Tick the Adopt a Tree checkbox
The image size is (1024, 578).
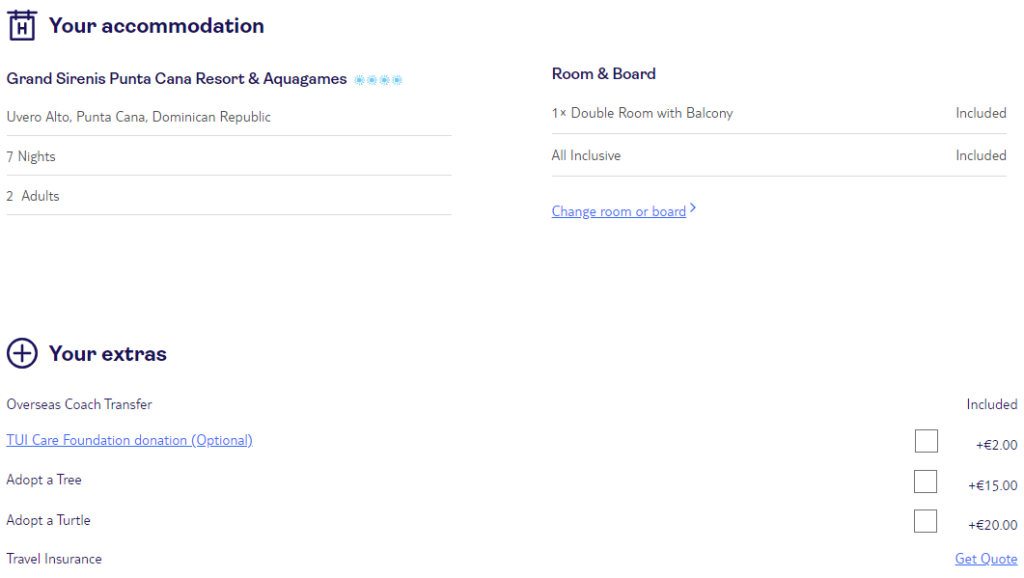click(x=925, y=481)
